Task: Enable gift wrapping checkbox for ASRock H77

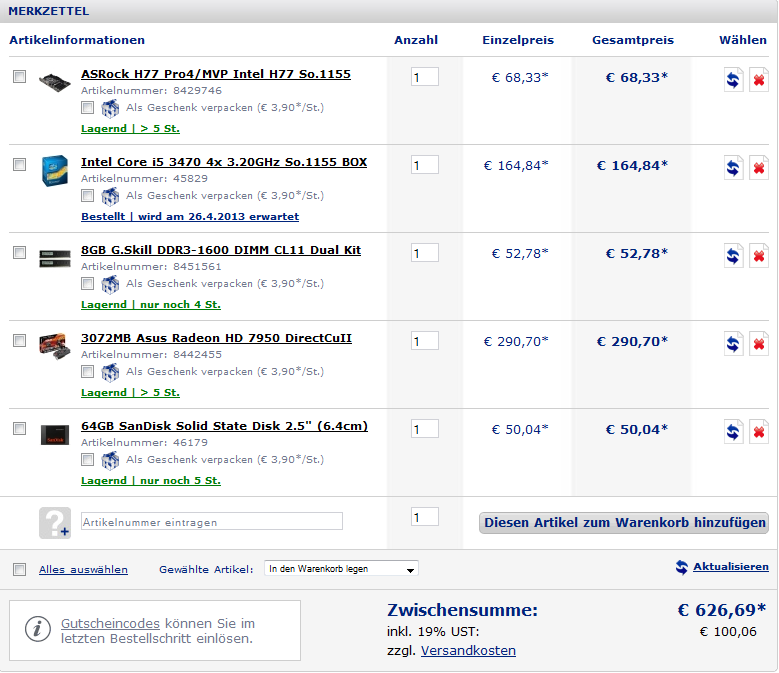Action: click(x=87, y=107)
